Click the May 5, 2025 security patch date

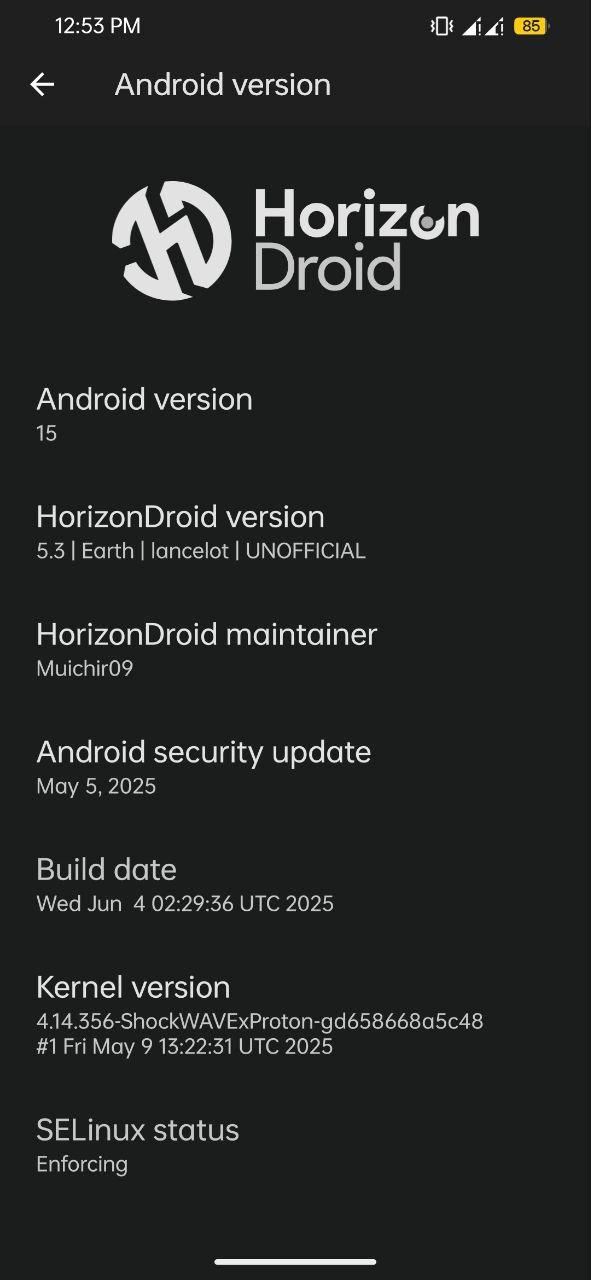96,787
